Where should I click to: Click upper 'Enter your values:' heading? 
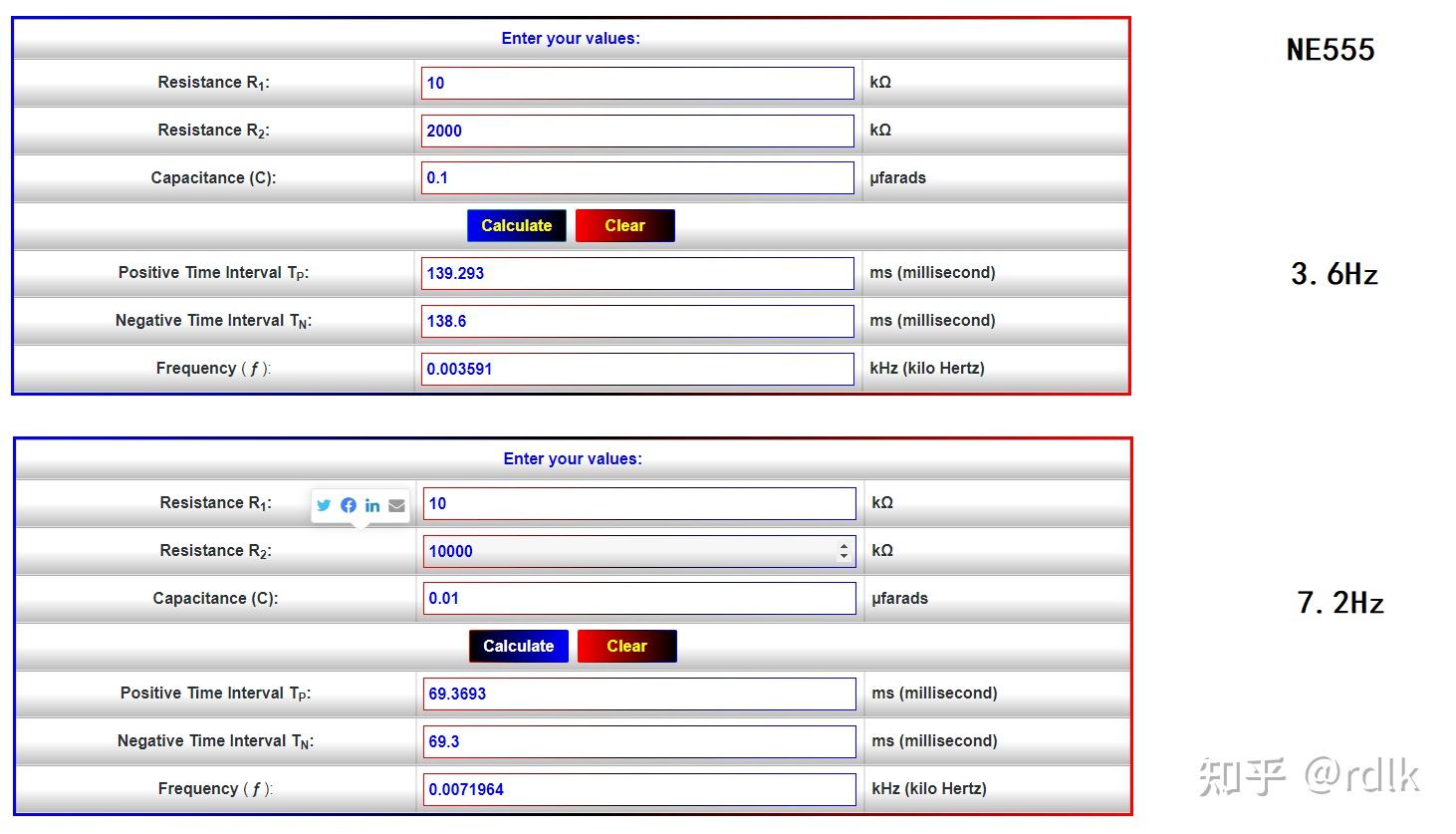571,38
